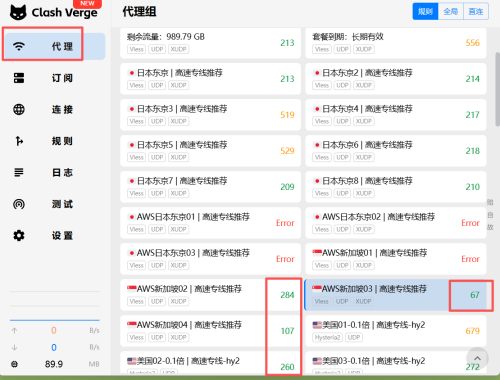Screen dimensions: 500x380
Task: Click the download arrow icon
Action: [14, 347]
